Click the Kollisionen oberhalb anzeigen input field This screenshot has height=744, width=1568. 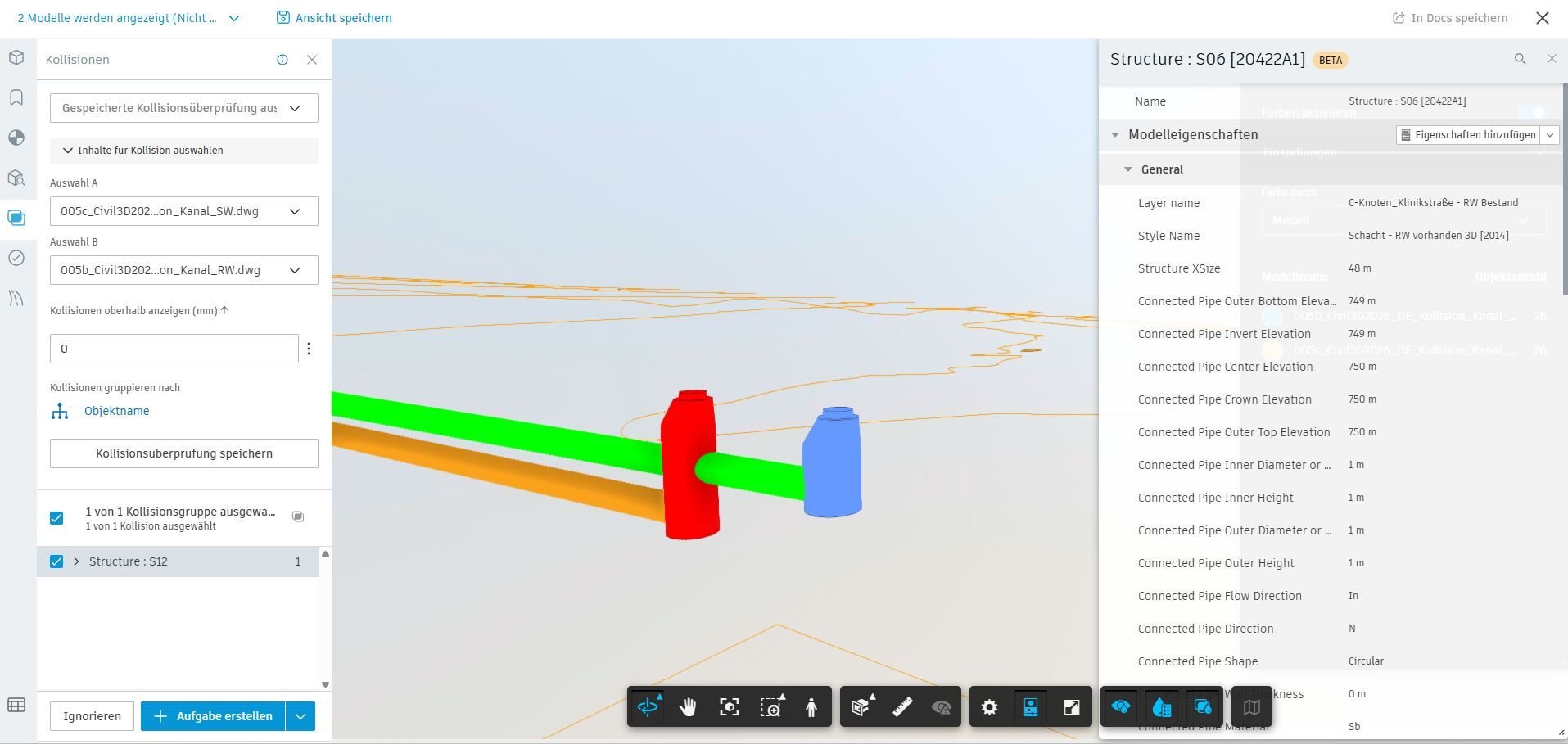pyautogui.click(x=174, y=349)
